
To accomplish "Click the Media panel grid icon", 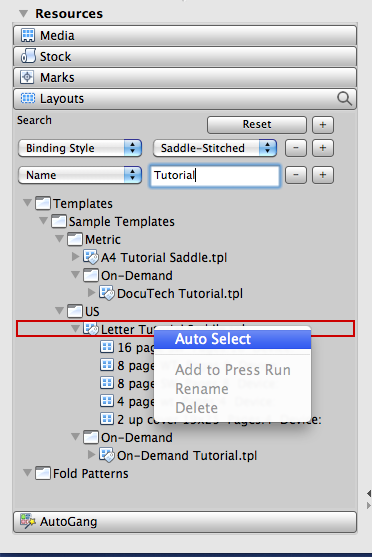I will click(x=27, y=35).
